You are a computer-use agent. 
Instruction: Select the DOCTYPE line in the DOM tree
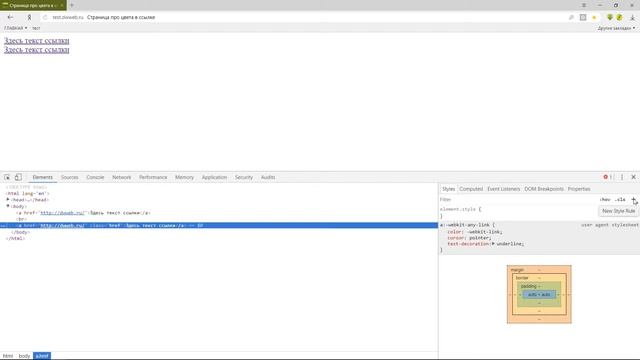[x=26, y=187]
